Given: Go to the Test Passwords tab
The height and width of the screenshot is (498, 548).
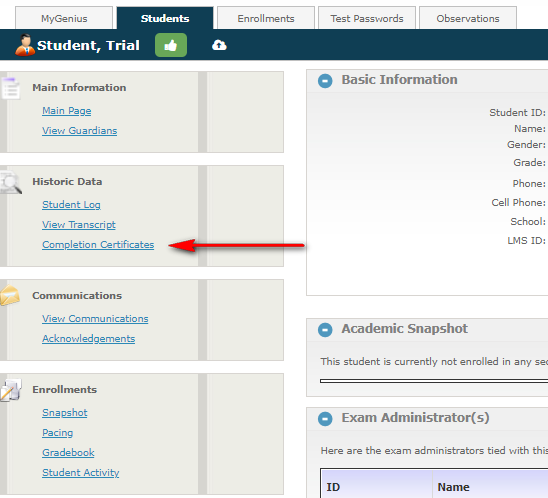Looking at the screenshot, I should click(367, 18).
